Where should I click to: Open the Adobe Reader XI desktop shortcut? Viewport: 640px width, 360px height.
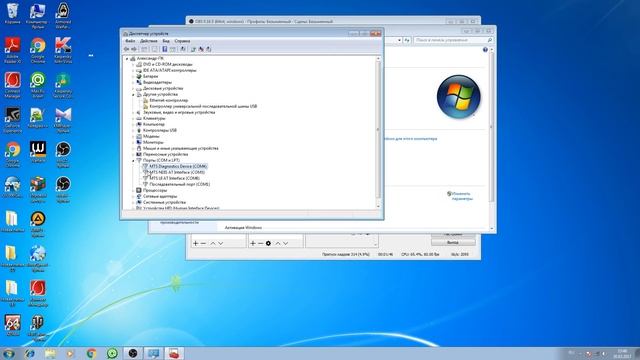pyautogui.click(x=12, y=50)
